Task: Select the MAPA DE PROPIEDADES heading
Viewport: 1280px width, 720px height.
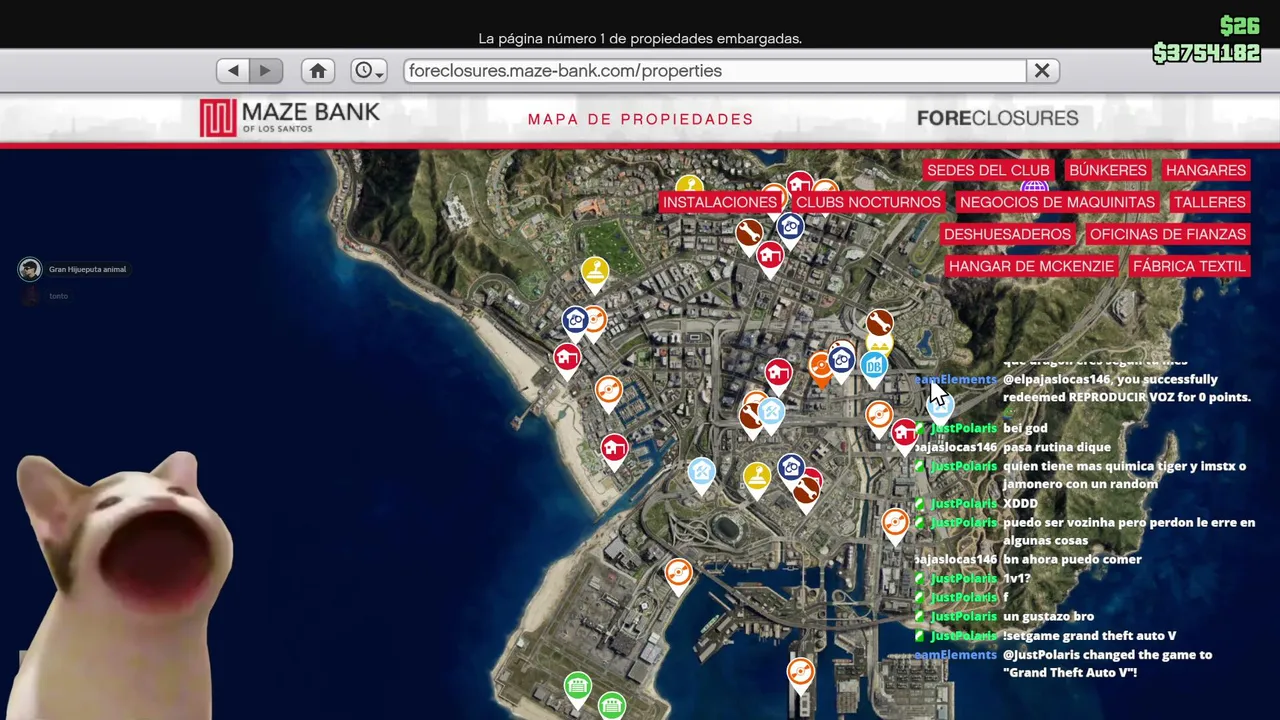Action: (640, 119)
